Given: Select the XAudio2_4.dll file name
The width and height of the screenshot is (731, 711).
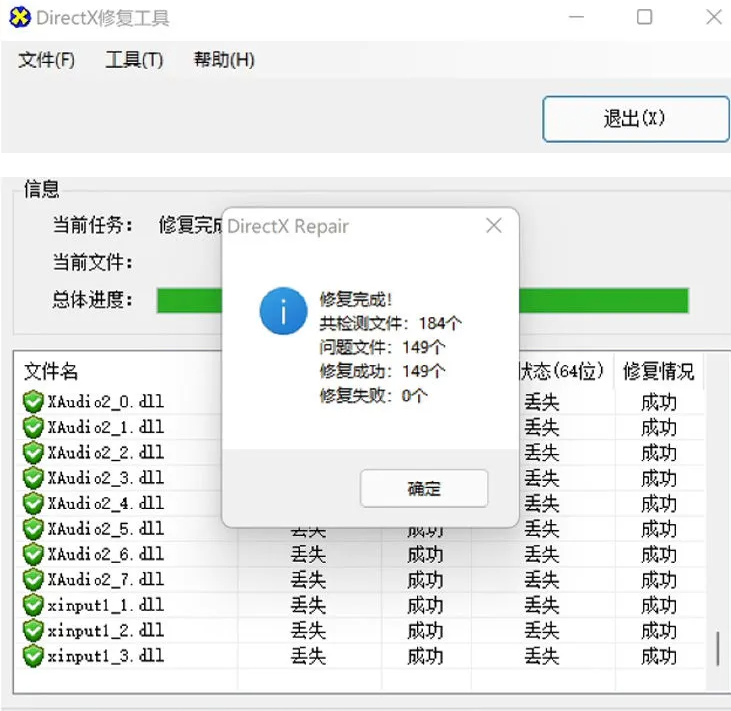Looking at the screenshot, I should 105,504.
